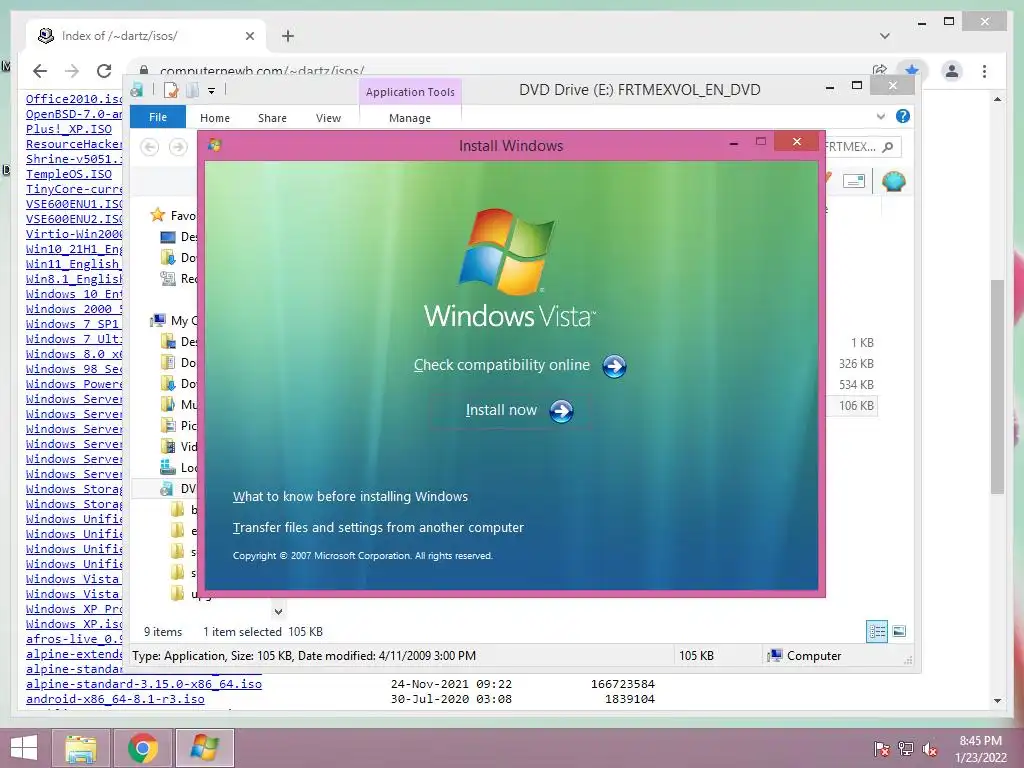Viewport: 1024px width, 768px height.
Task: Click the Action Center flag tray icon
Action: (x=881, y=749)
